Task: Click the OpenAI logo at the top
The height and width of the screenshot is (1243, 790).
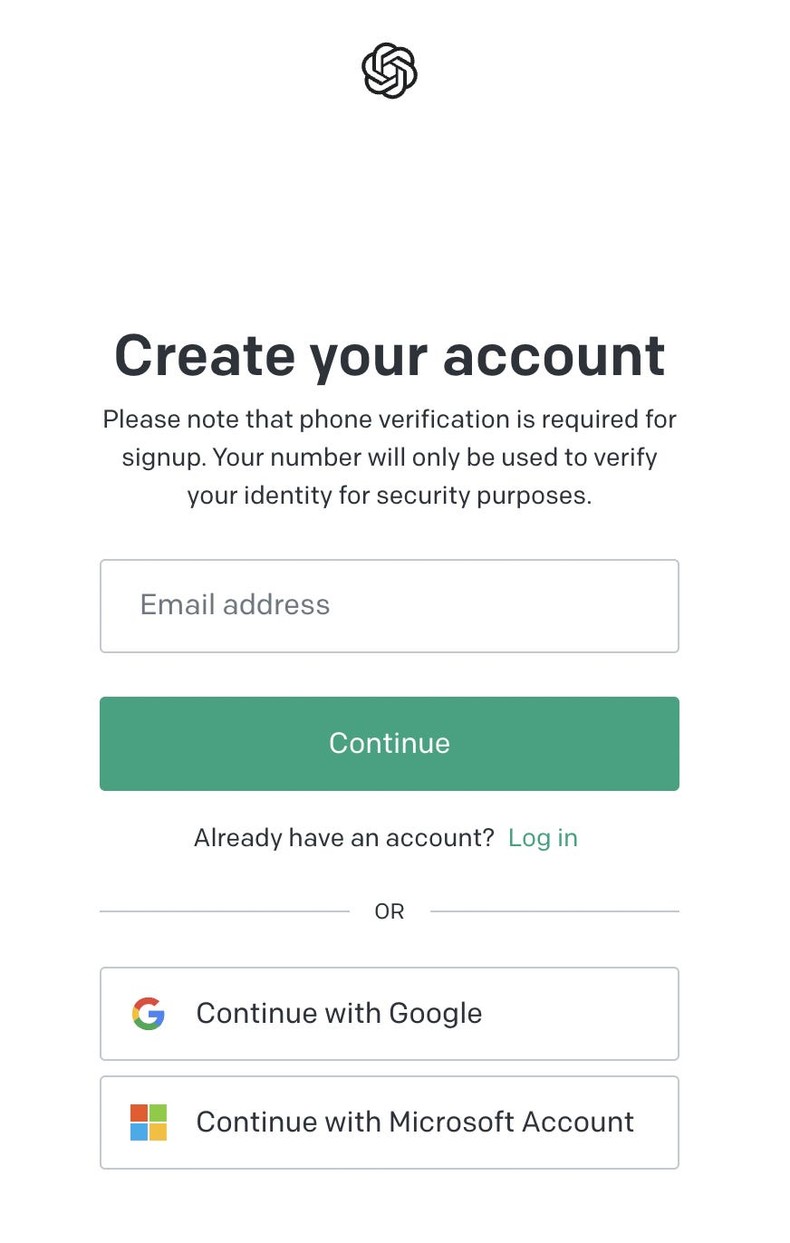Action: click(x=389, y=69)
